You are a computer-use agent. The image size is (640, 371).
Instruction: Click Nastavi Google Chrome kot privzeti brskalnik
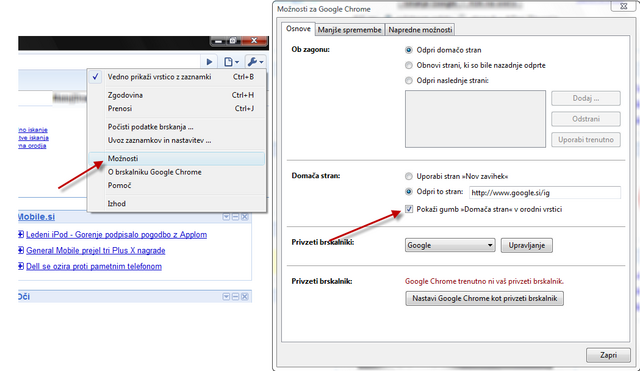484,298
